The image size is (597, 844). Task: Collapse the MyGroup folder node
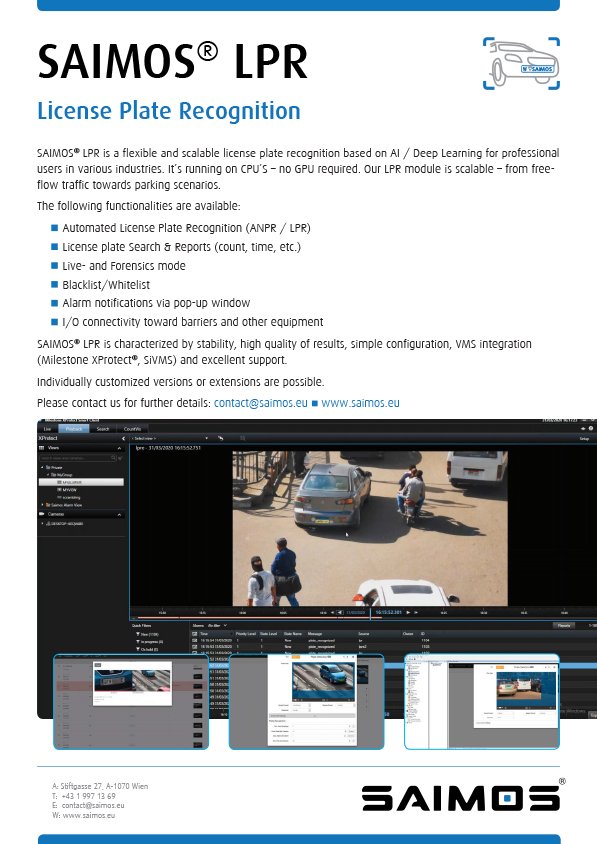pyautogui.click(x=48, y=475)
